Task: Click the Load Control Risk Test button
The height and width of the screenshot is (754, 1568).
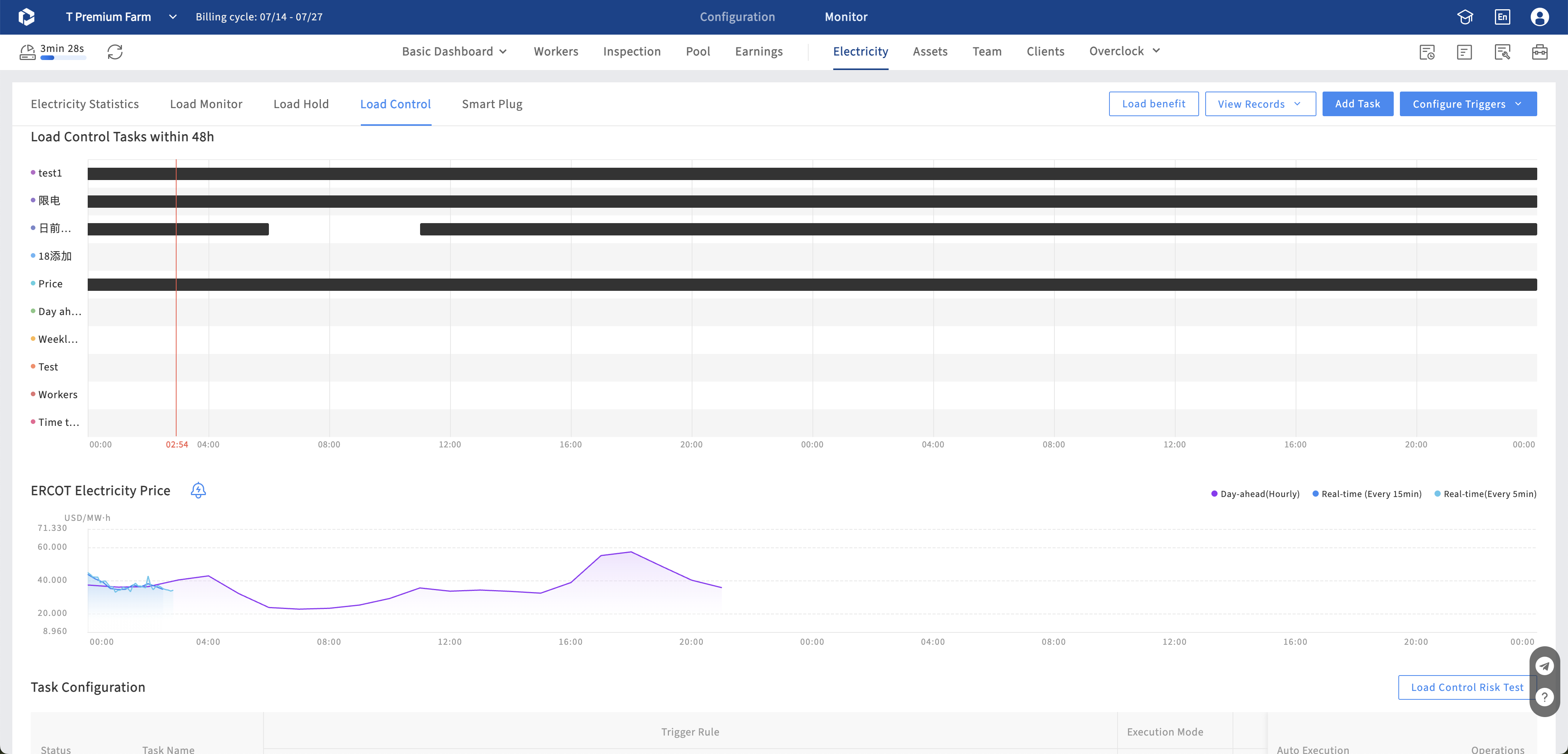Action: tap(1467, 688)
